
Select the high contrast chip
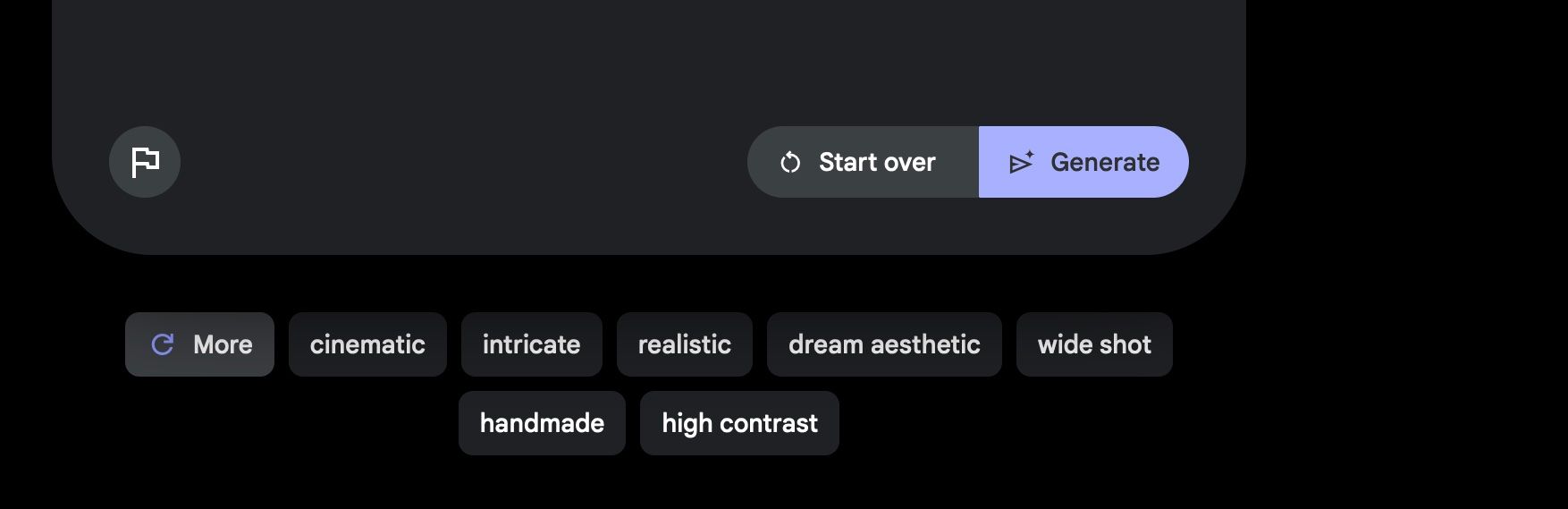(x=739, y=423)
